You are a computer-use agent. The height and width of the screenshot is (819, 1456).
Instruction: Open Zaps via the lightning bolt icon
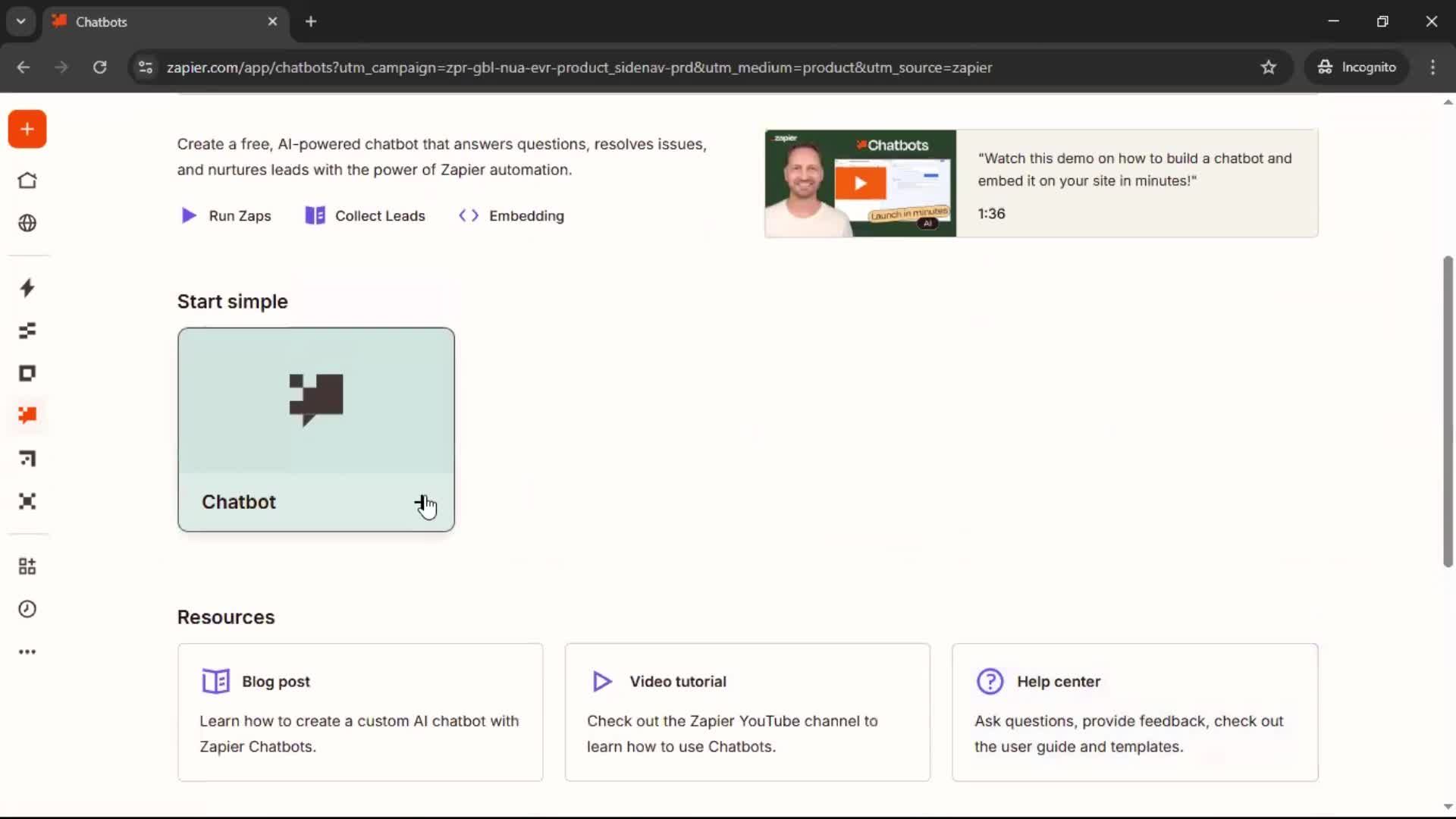[27, 287]
